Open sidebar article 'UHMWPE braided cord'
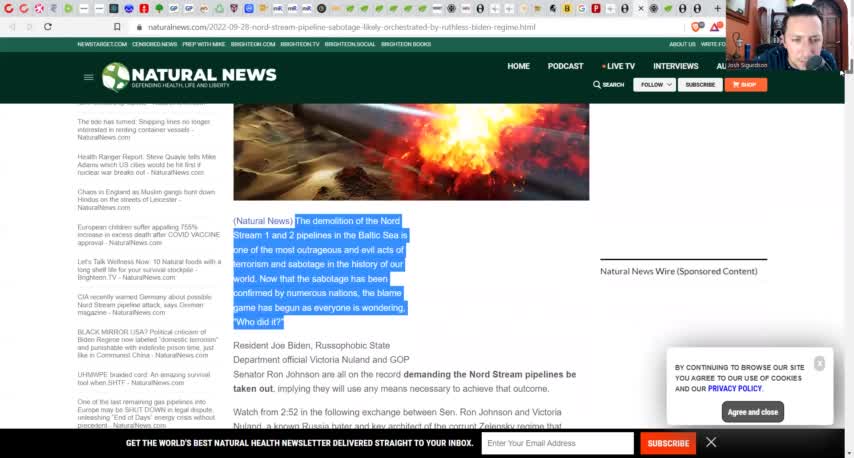The width and height of the screenshot is (854, 458). pyautogui.click(x=144, y=378)
